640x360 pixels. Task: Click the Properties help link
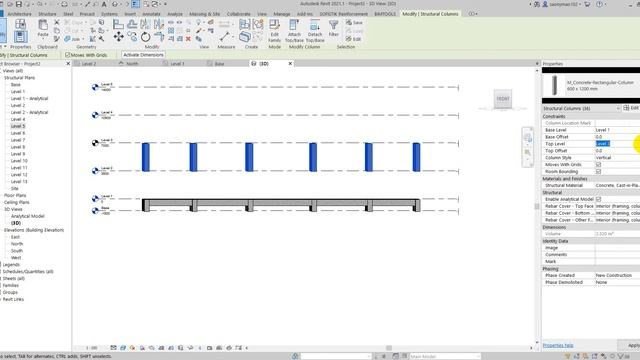point(558,345)
